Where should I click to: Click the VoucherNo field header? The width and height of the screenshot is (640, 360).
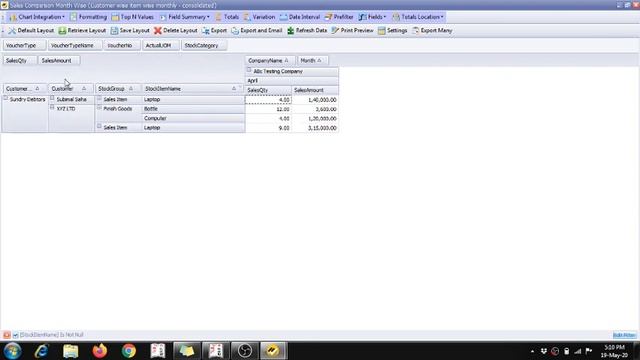[122, 46]
